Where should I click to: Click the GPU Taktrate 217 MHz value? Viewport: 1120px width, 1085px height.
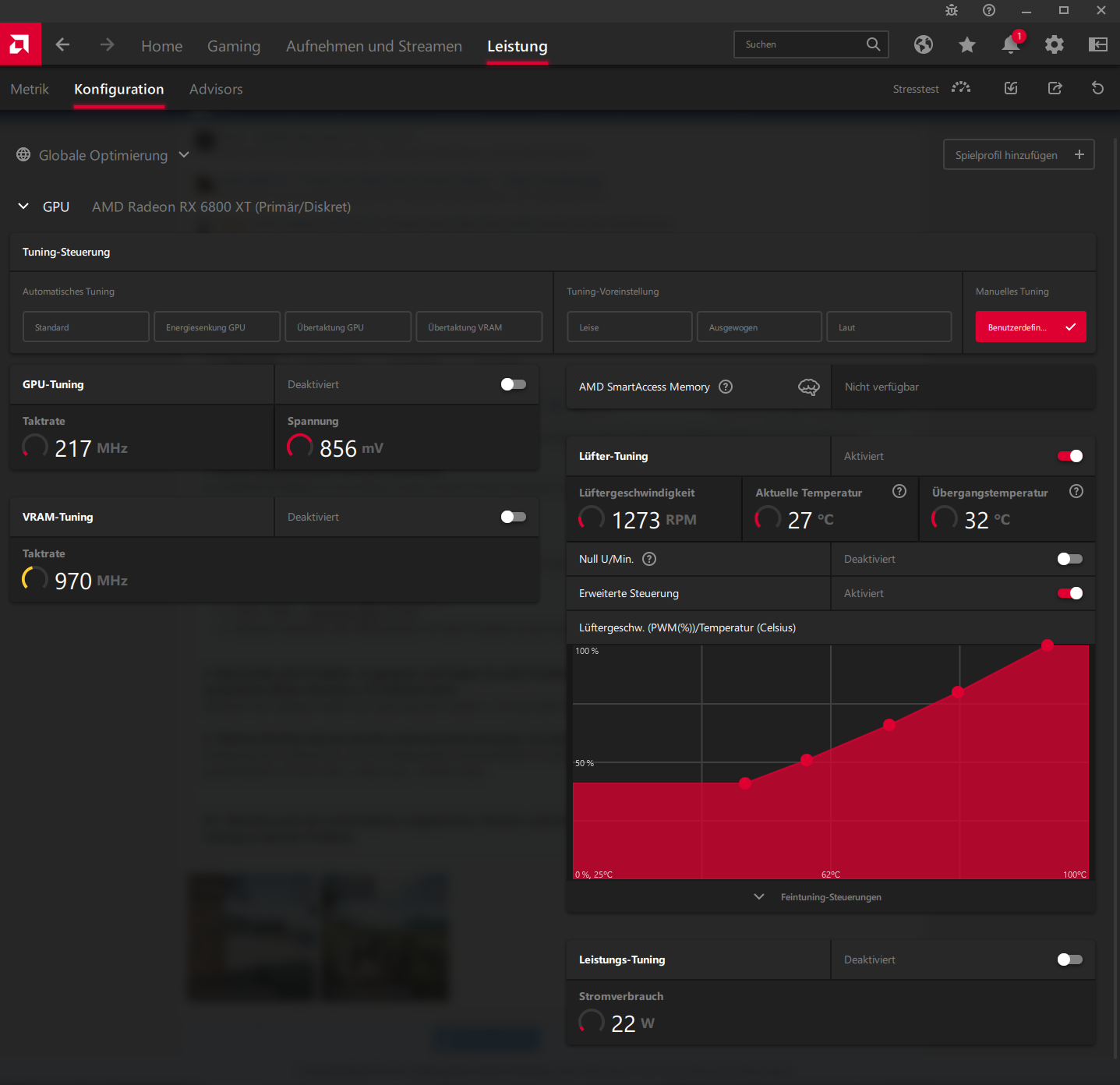tap(91, 448)
